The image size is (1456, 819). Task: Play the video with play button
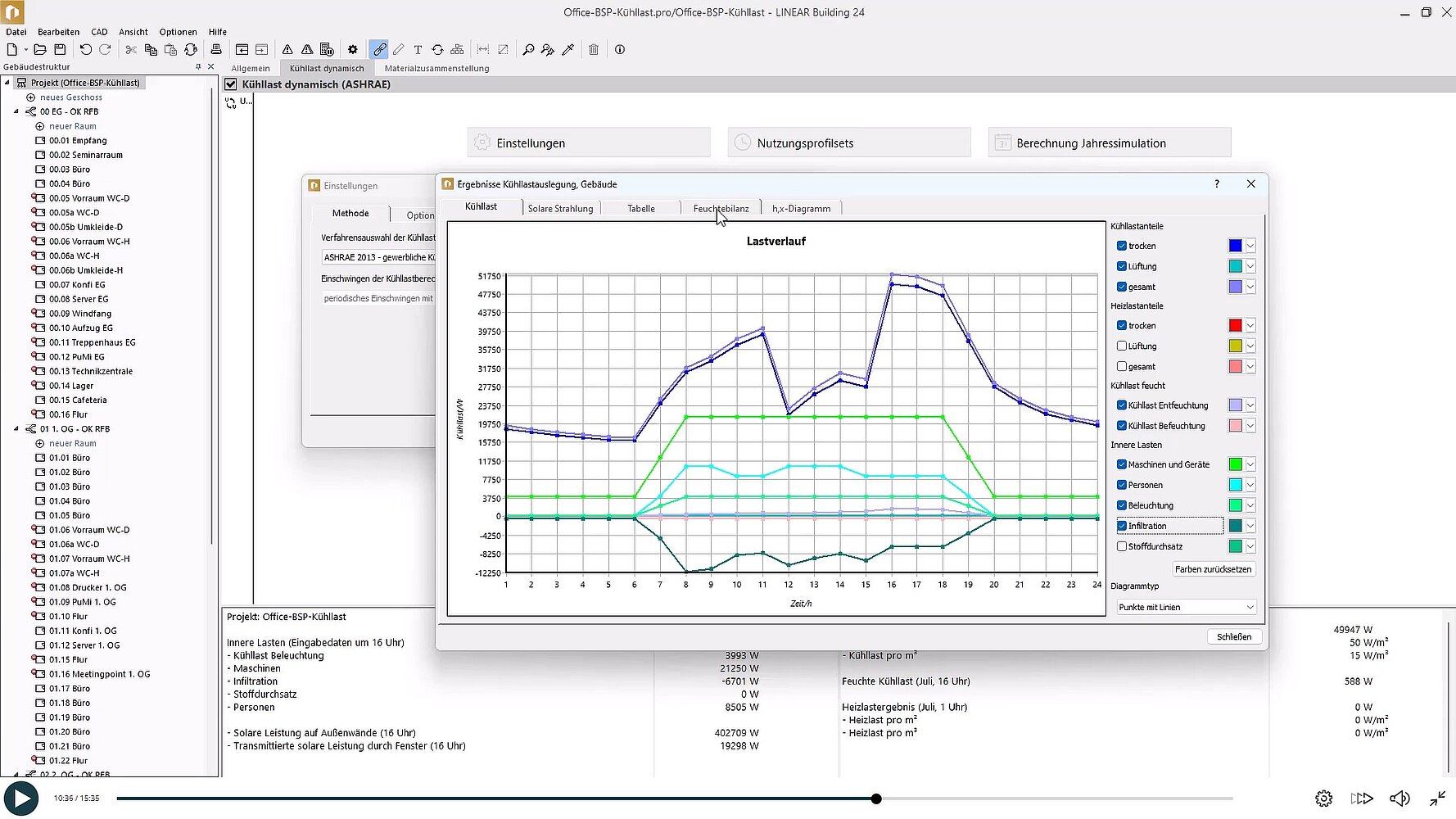[21, 799]
